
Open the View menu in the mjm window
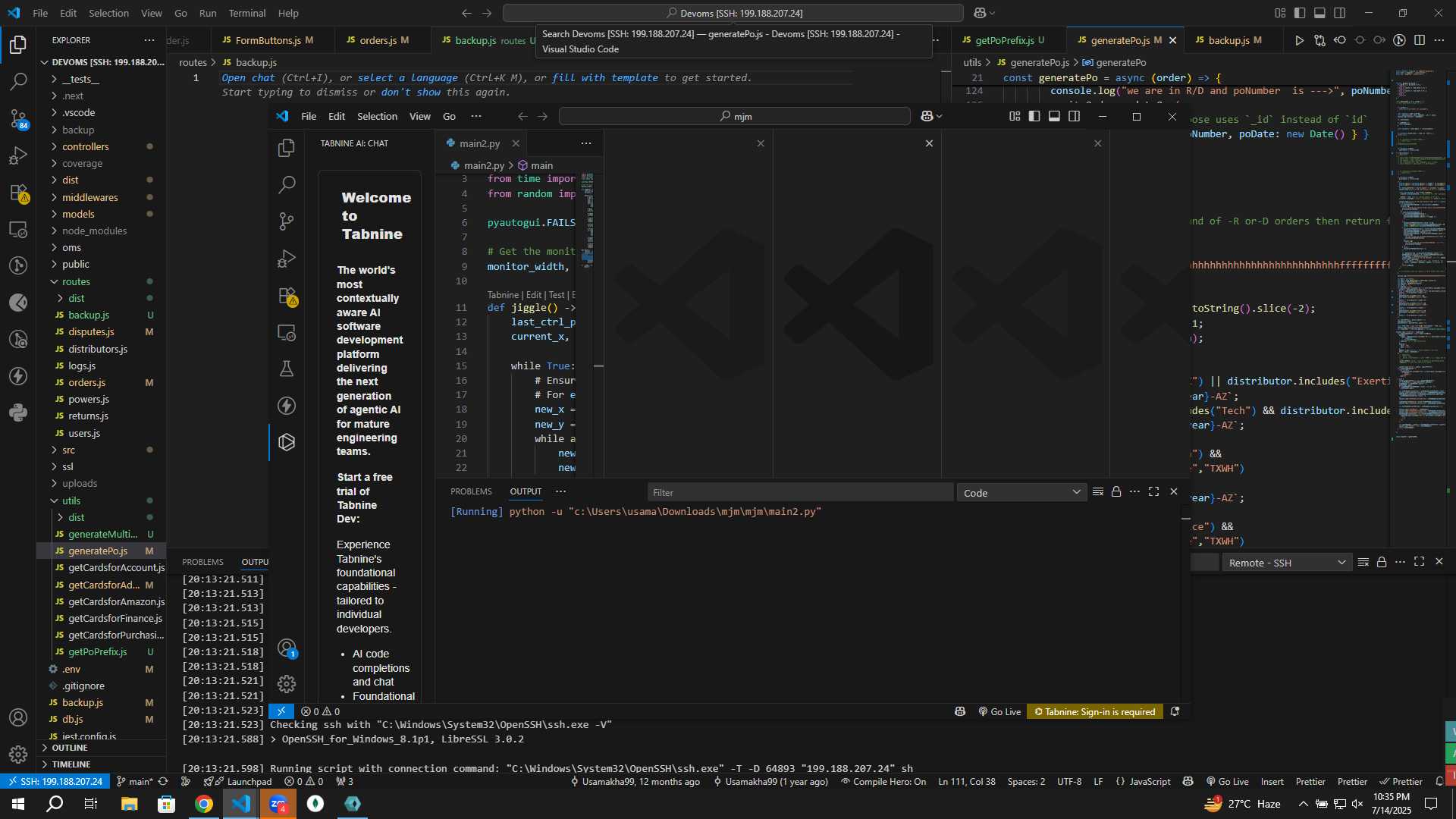pyautogui.click(x=420, y=116)
